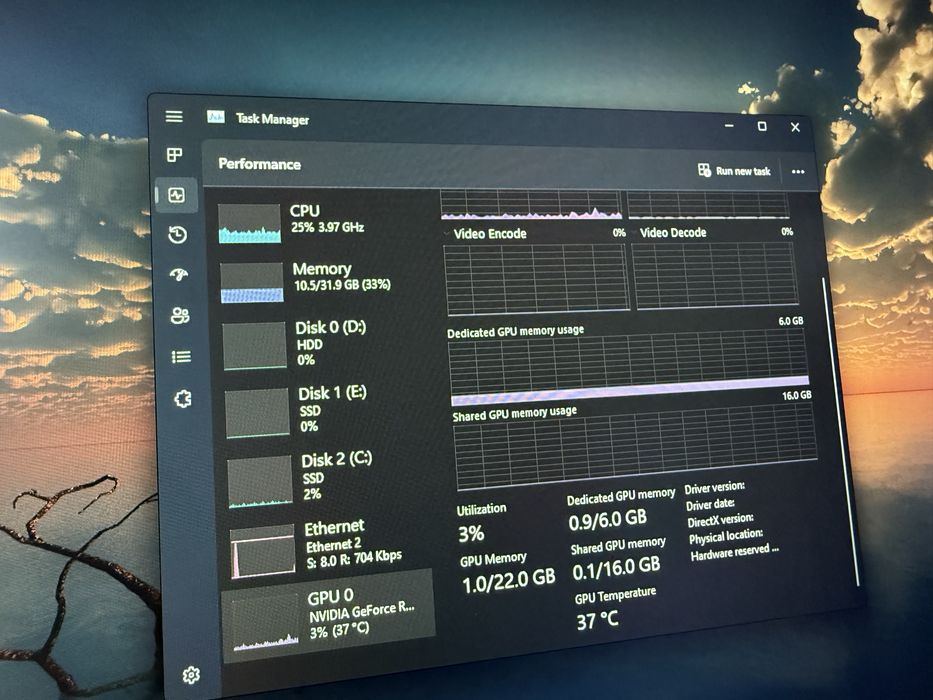The width and height of the screenshot is (933, 700).
Task: Open Video Encode engine dropdown
Action: pyautogui.click(x=447, y=233)
